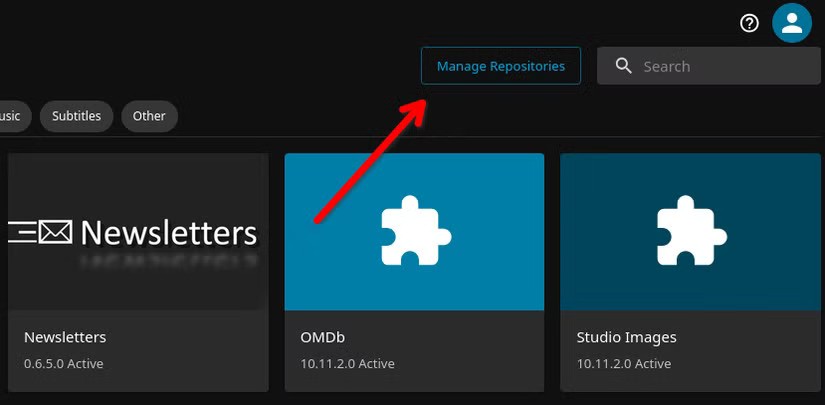Select the Other category chip
The image size is (825, 405).
coord(149,116)
